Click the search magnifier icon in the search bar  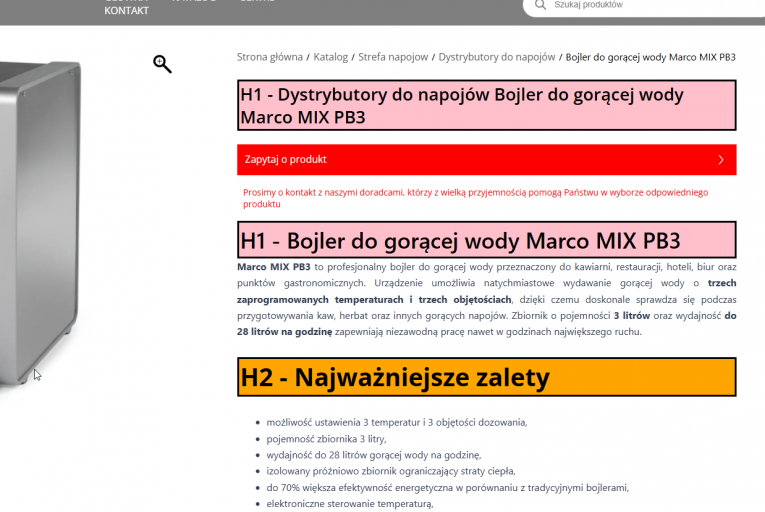click(540, 5)
